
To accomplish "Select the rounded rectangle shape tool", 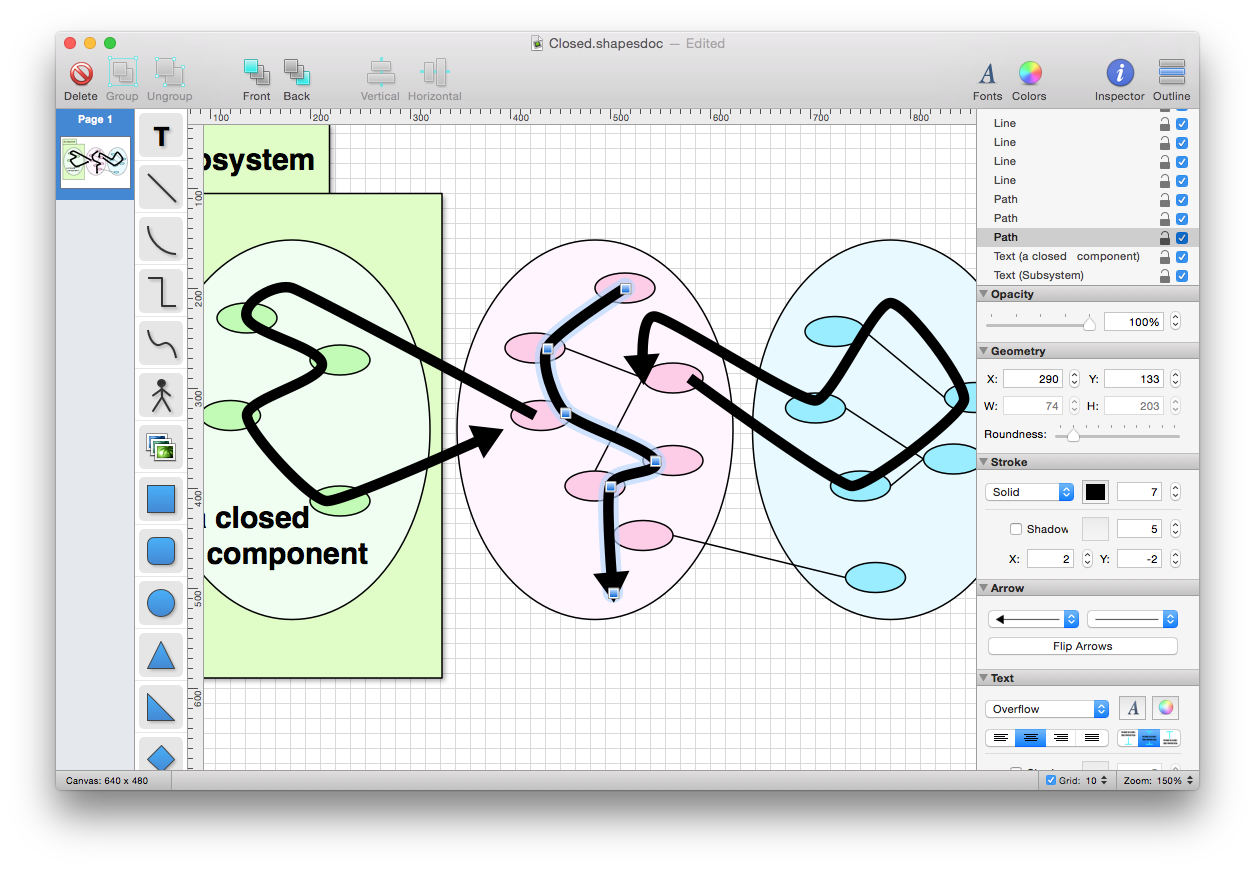I will coord(161,551).
